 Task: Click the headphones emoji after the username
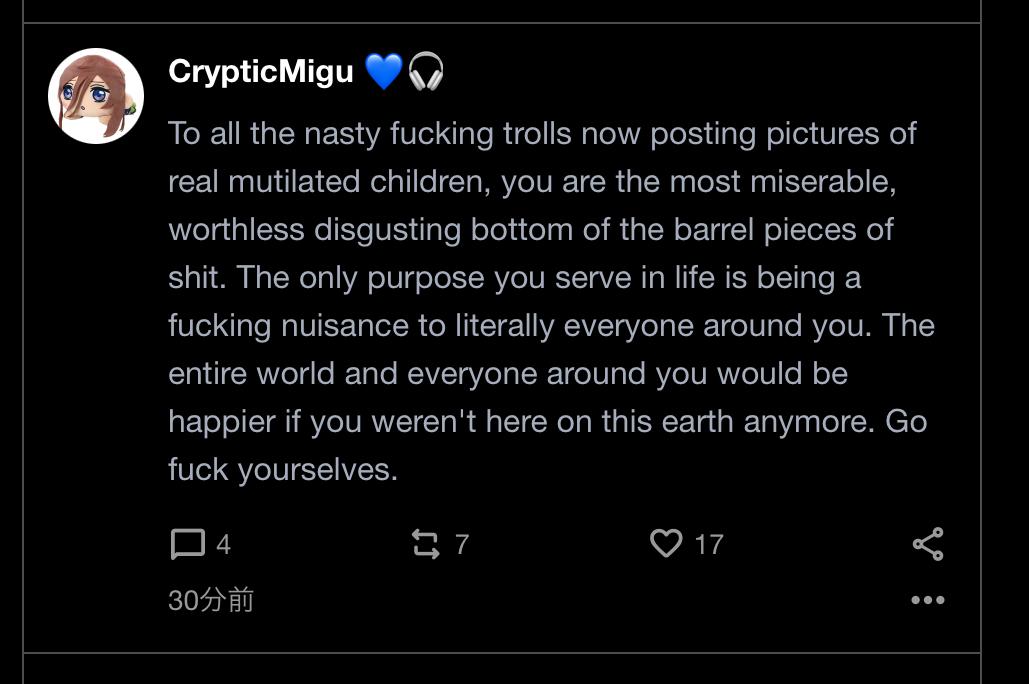click(426, 72)
